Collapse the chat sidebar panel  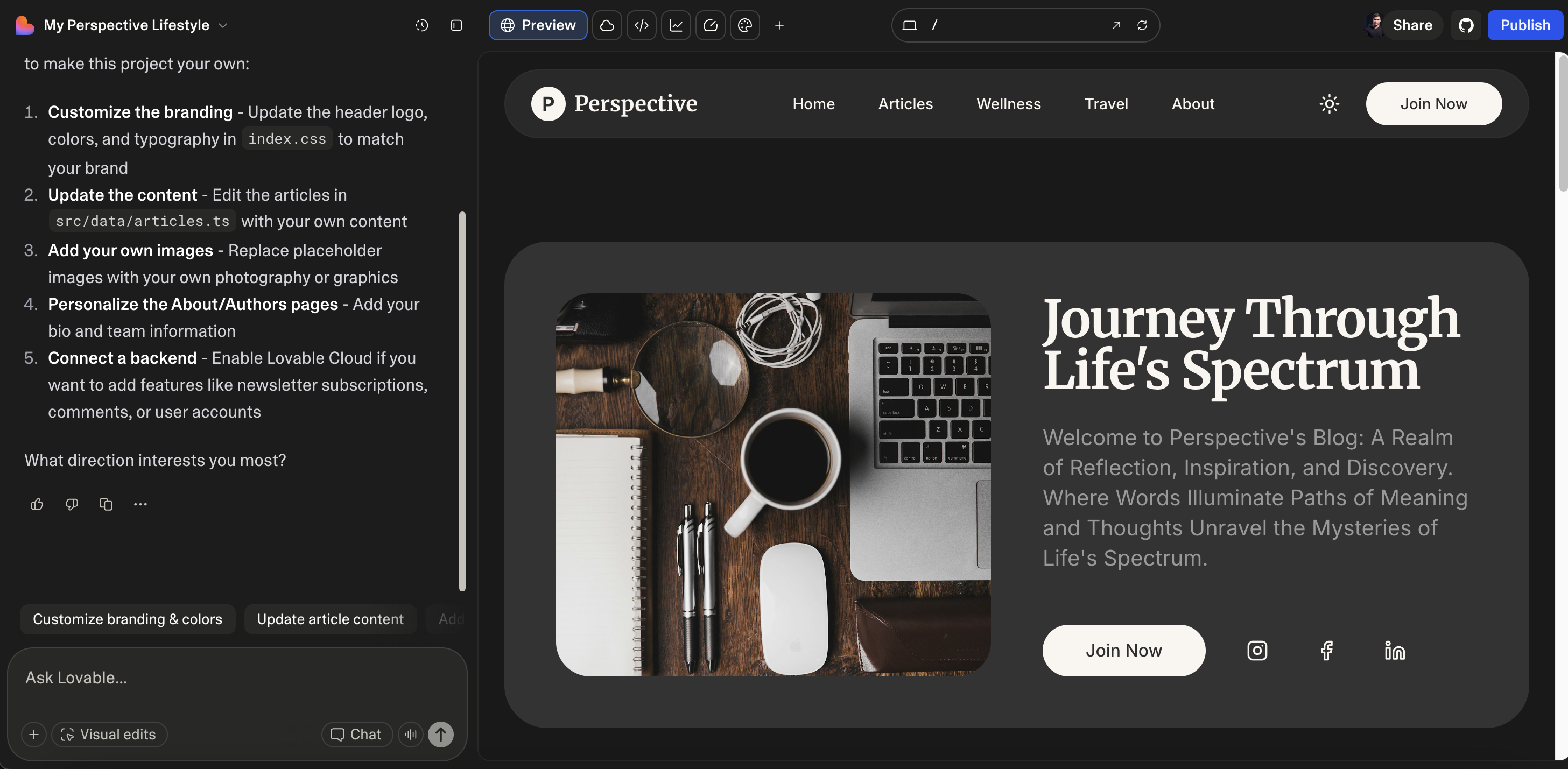pyautogui.click(x=456, y=25)
